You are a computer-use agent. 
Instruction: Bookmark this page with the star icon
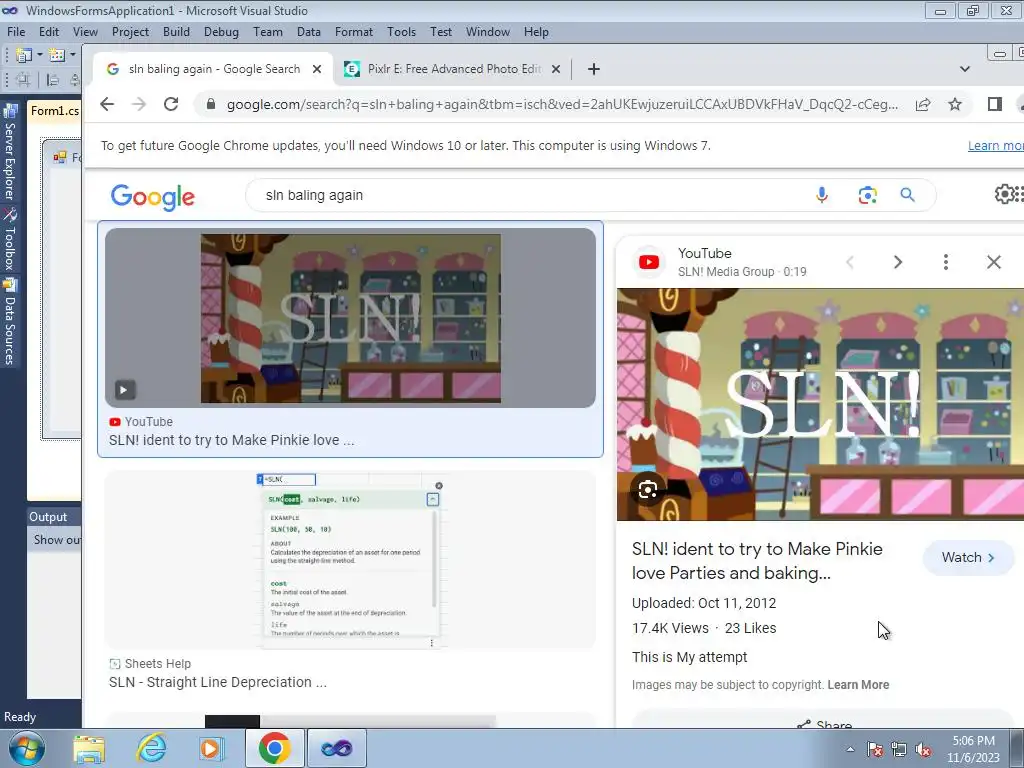point(955,104)
